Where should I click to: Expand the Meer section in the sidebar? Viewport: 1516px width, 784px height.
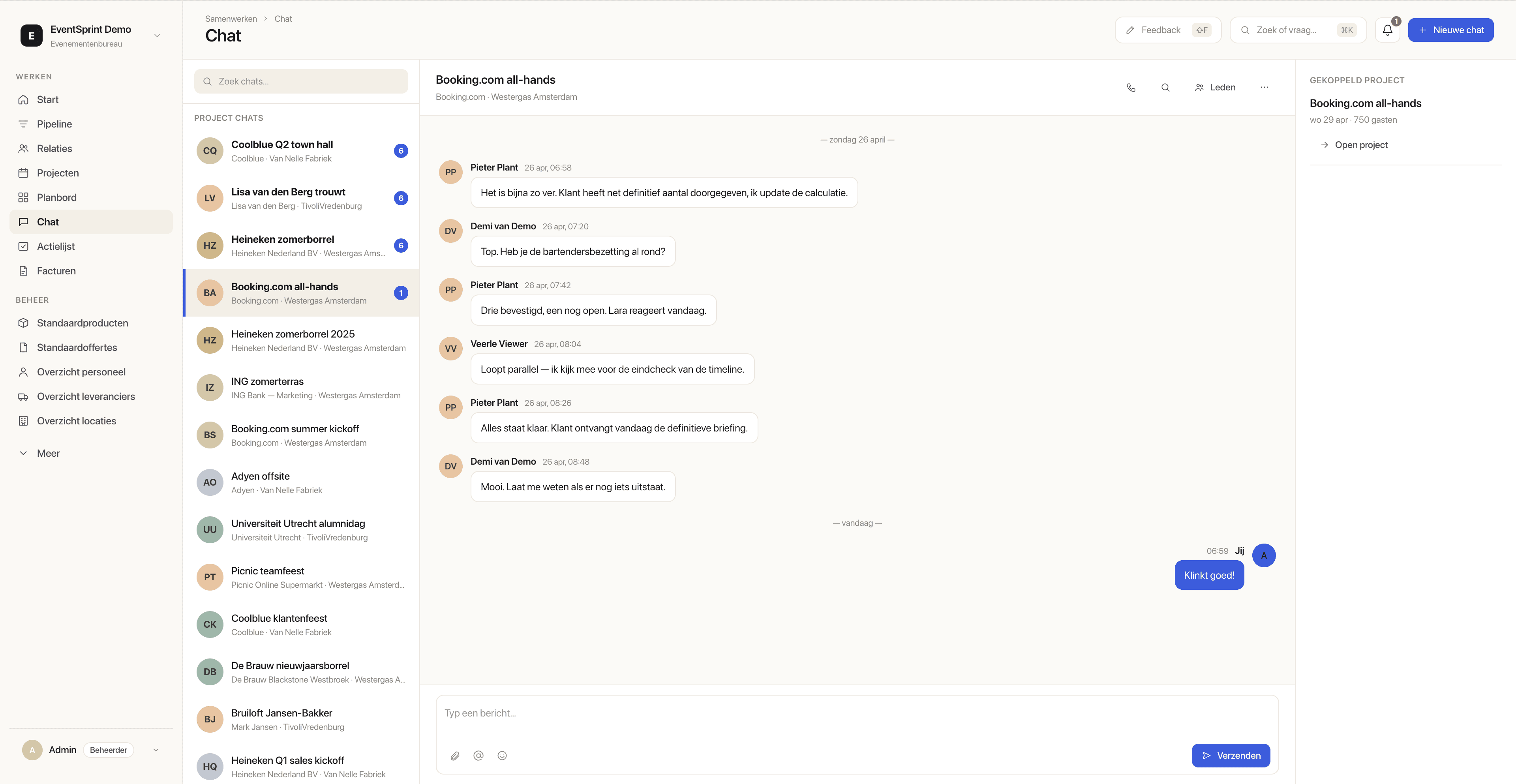click(x=48, y=453)
